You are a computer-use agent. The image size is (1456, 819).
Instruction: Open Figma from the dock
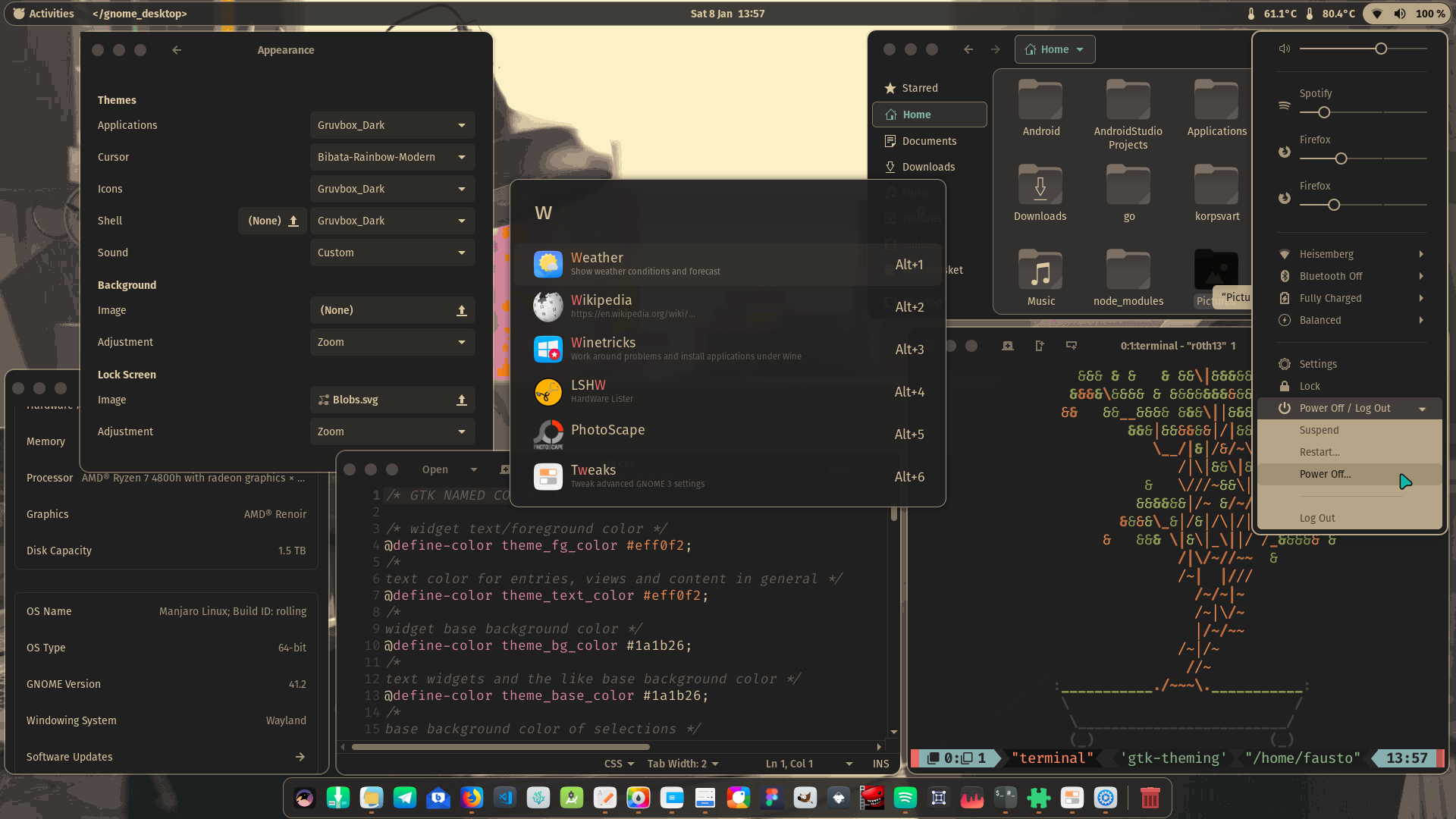(772, 798)
